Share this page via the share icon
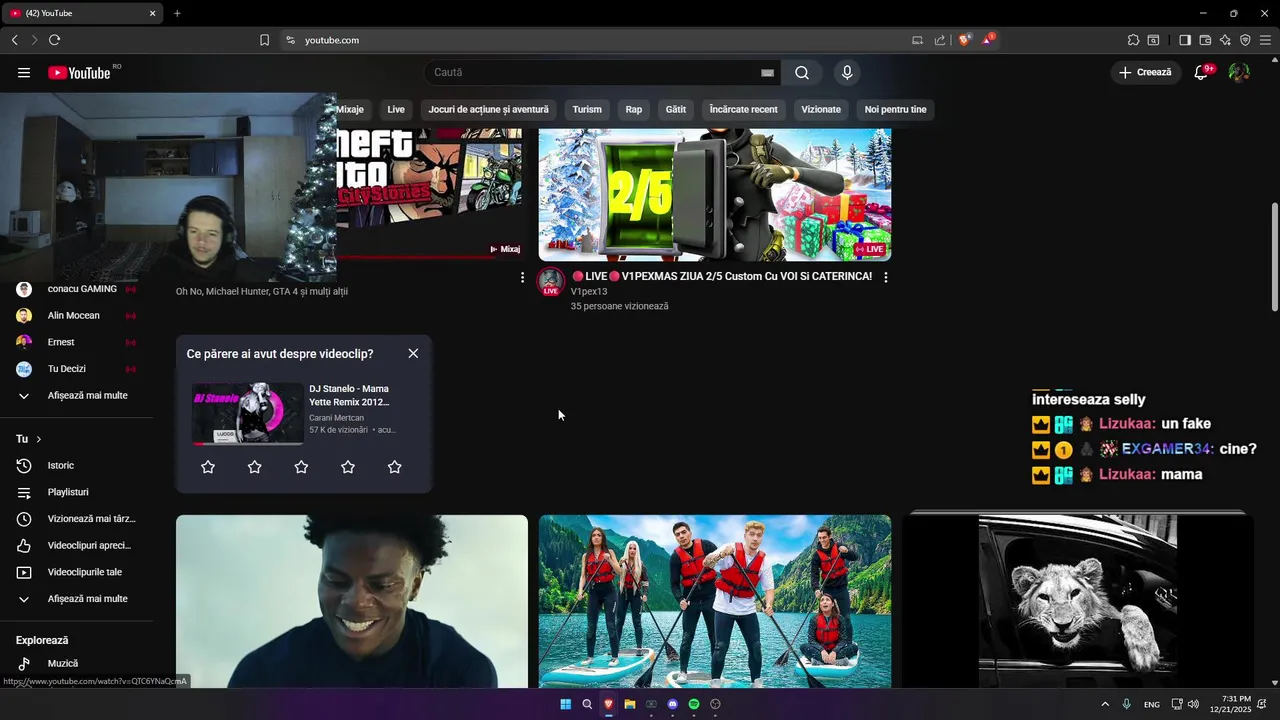 pyautogui.click(x=940, y=40)
